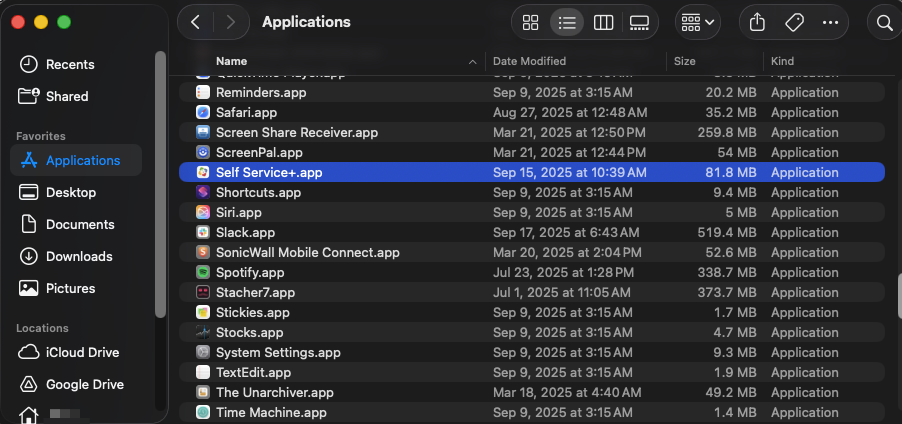Click the Shortcuts.app icon
Screen dimensions: 902x424
[x=202, y=192]
